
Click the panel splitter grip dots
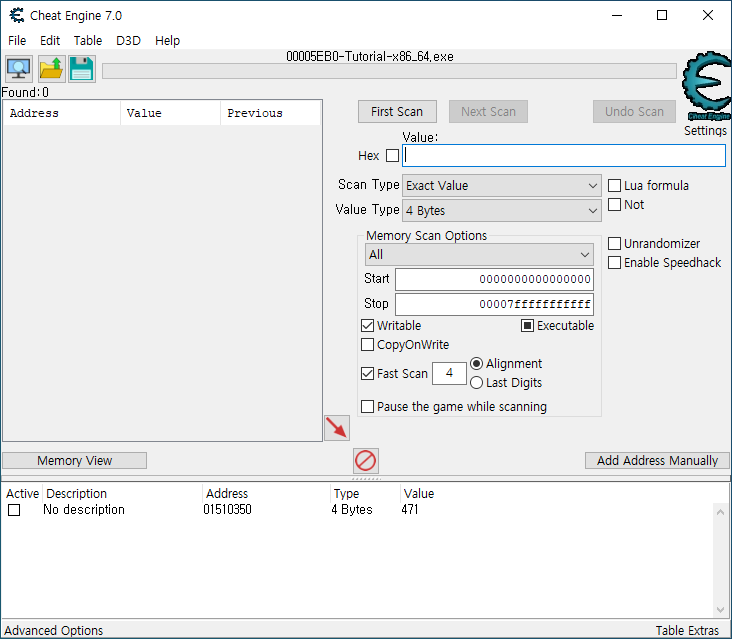[366, 479]
